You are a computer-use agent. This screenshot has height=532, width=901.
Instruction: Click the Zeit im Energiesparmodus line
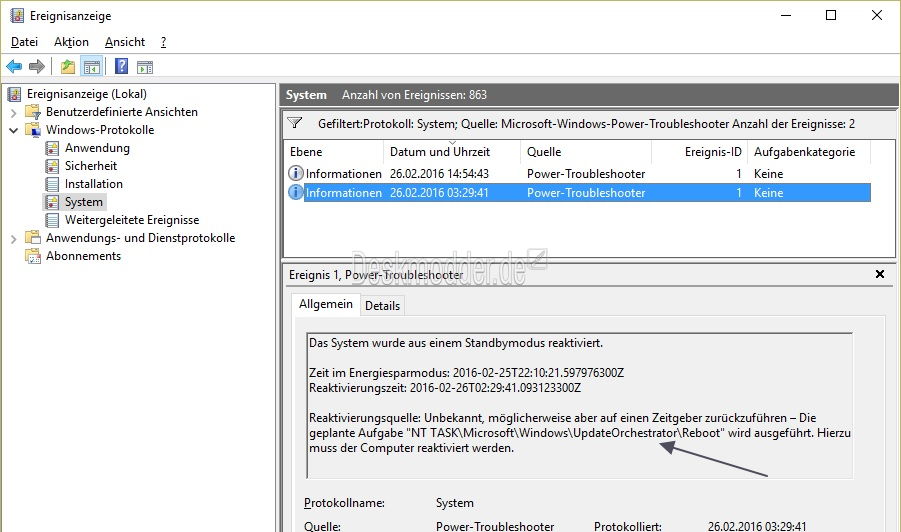[x=466, y=373]
